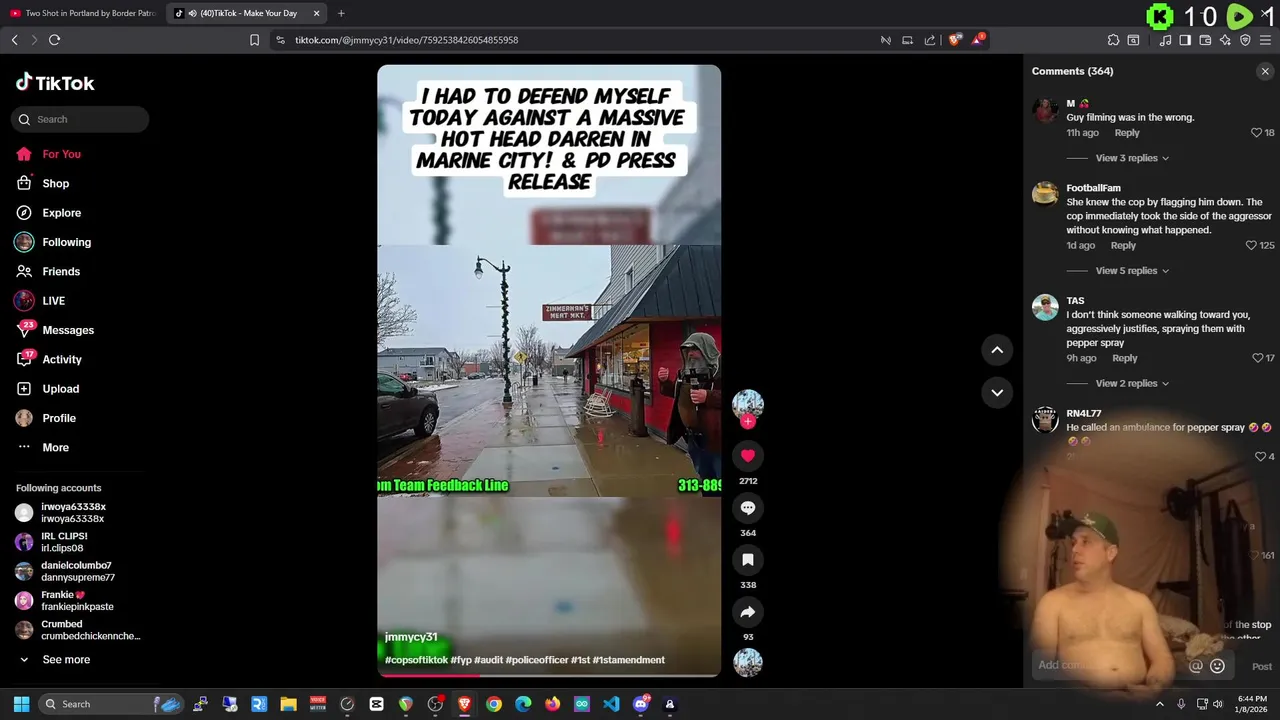
Task: Open Brave Rewards triangle icon
Action: (x=978, y=40)
